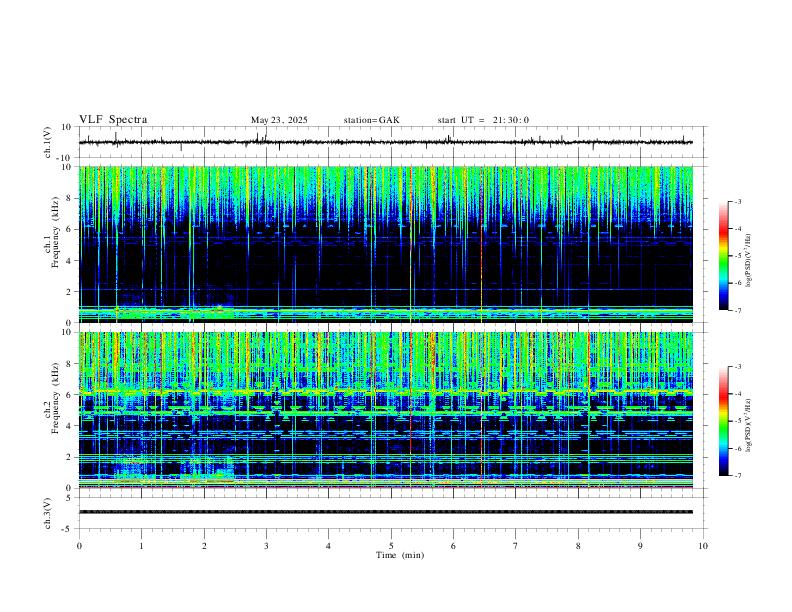Click the time axis tick label '5'
This screenshot has height=612, width=792.
click(391, 546)
